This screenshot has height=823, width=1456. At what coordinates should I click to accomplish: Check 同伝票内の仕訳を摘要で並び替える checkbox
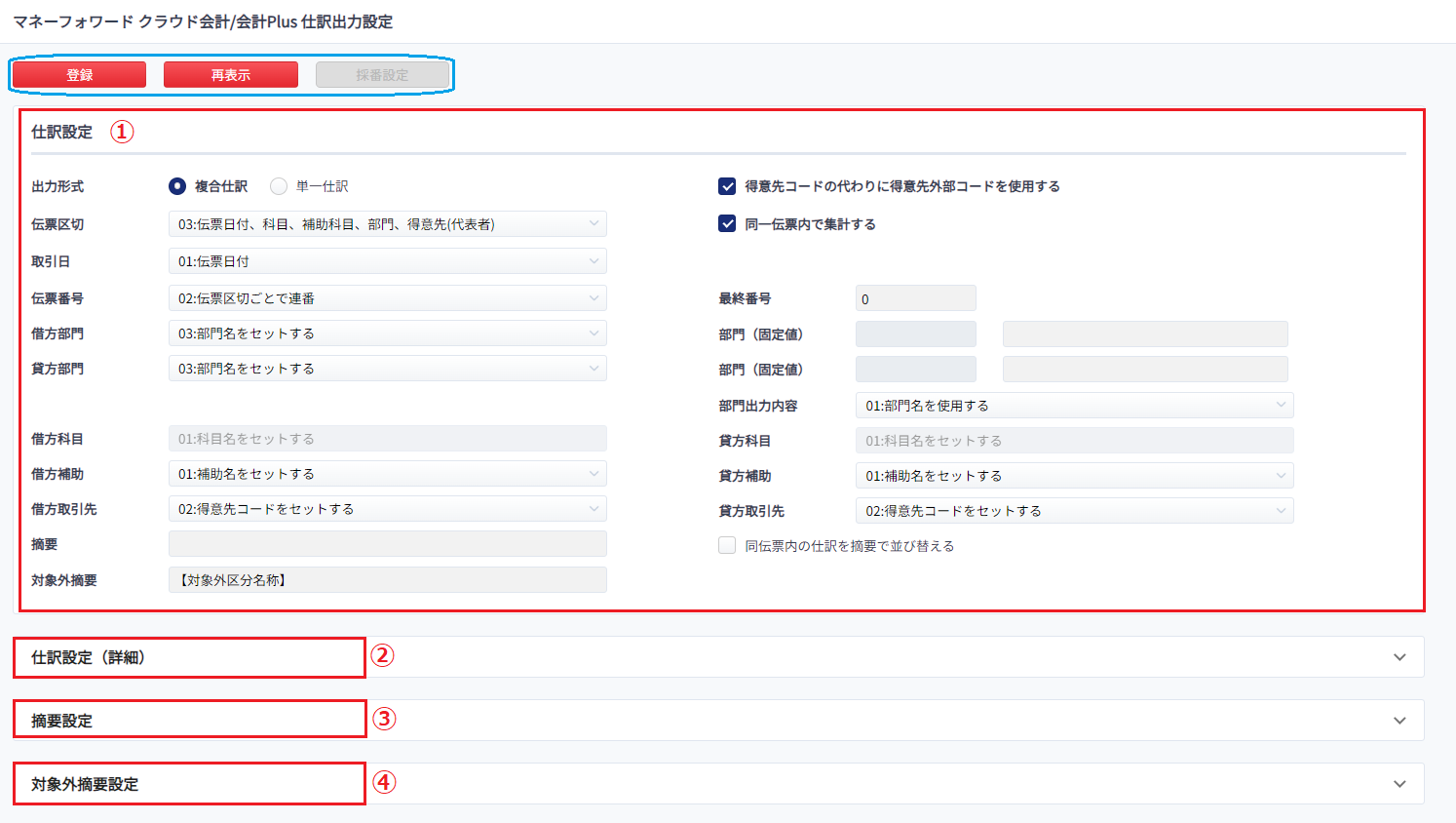click(x=727, y=545)
